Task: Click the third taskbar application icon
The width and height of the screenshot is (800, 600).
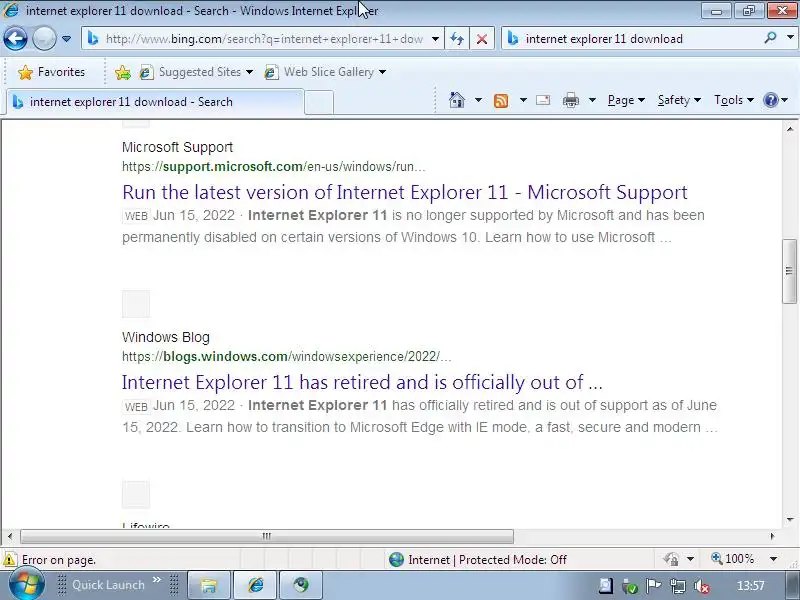Action: 301,585
